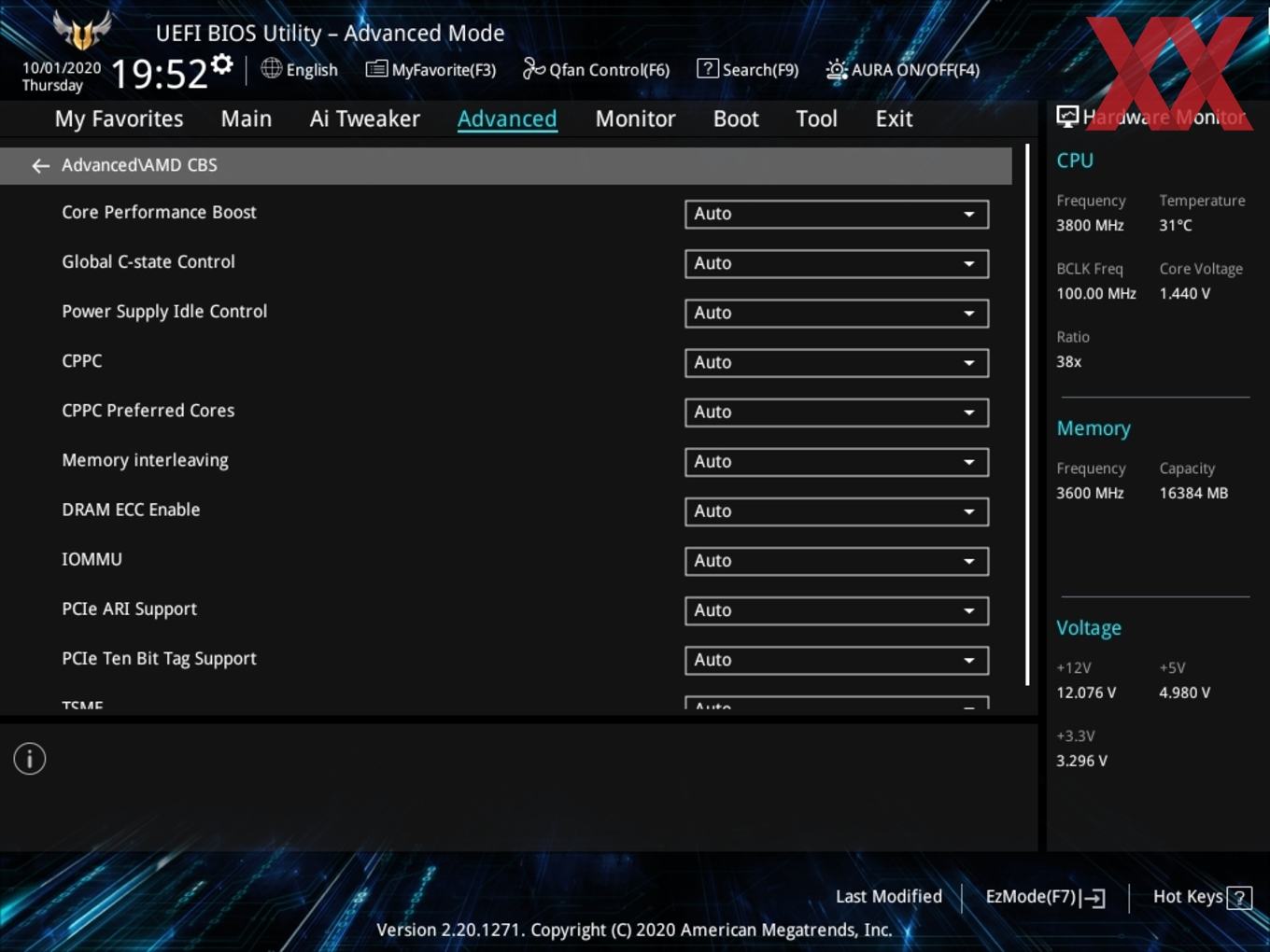Select PCIe ARI Support label
1270x952 pixels.
[x=129, y=609]
